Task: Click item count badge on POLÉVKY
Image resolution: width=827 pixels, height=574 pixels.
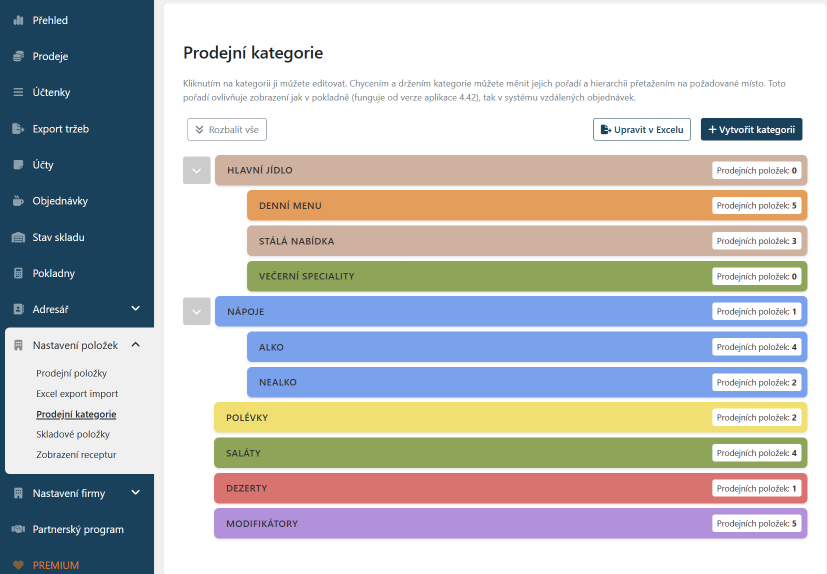Action: pos(757,418)
